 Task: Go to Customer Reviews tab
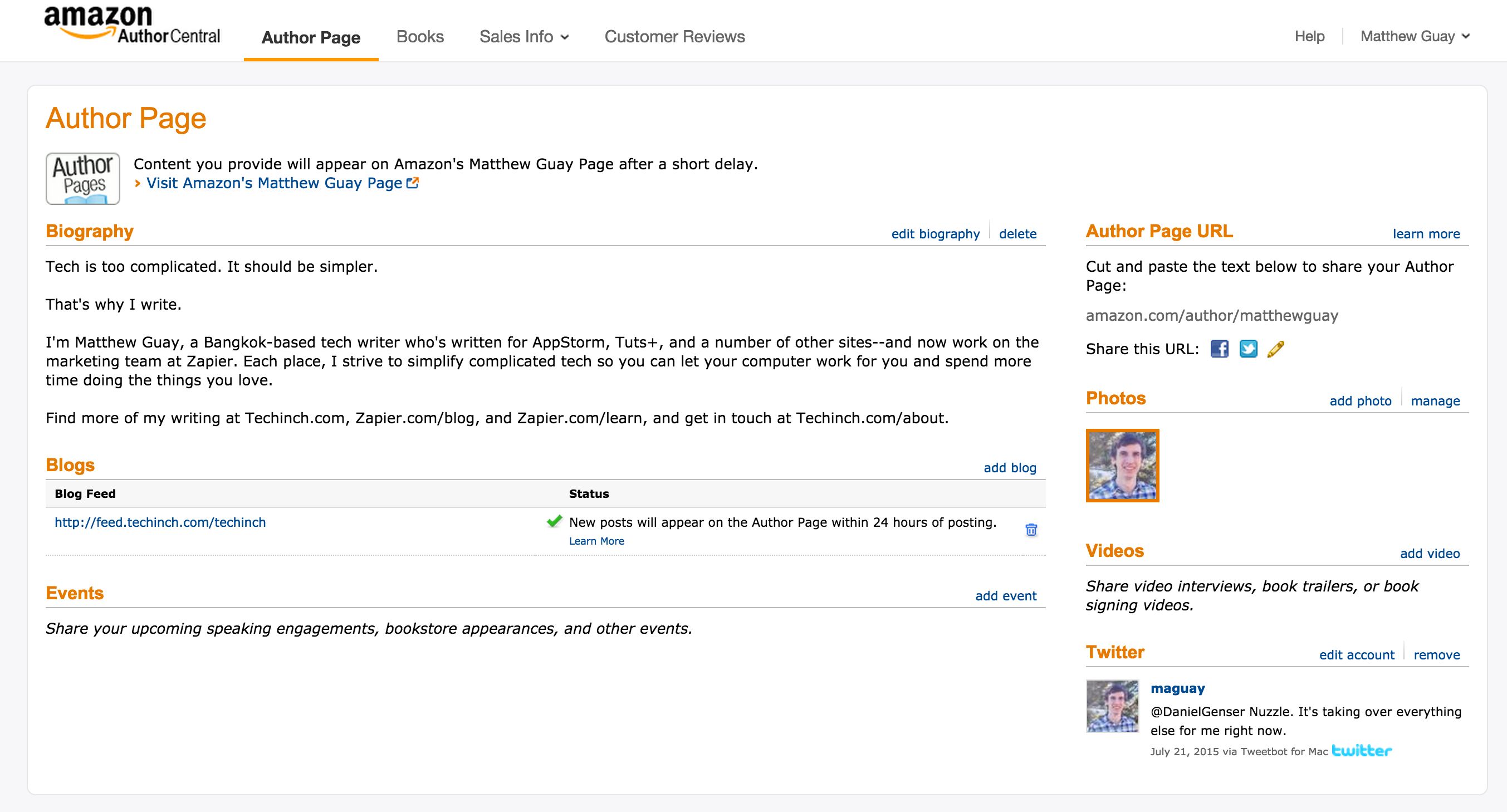674,37
